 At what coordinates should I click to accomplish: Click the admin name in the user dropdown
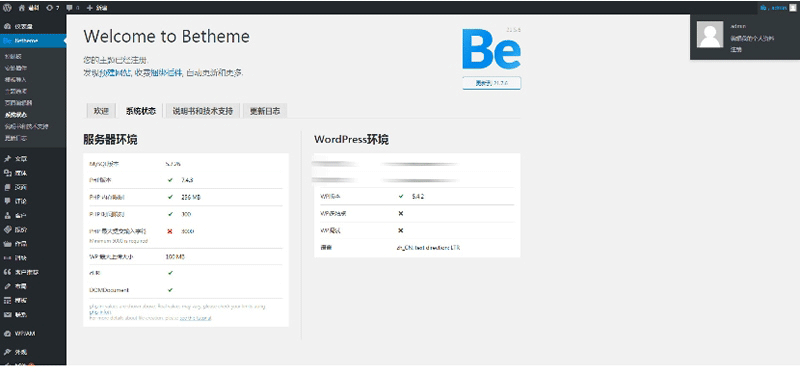(738, 26)
